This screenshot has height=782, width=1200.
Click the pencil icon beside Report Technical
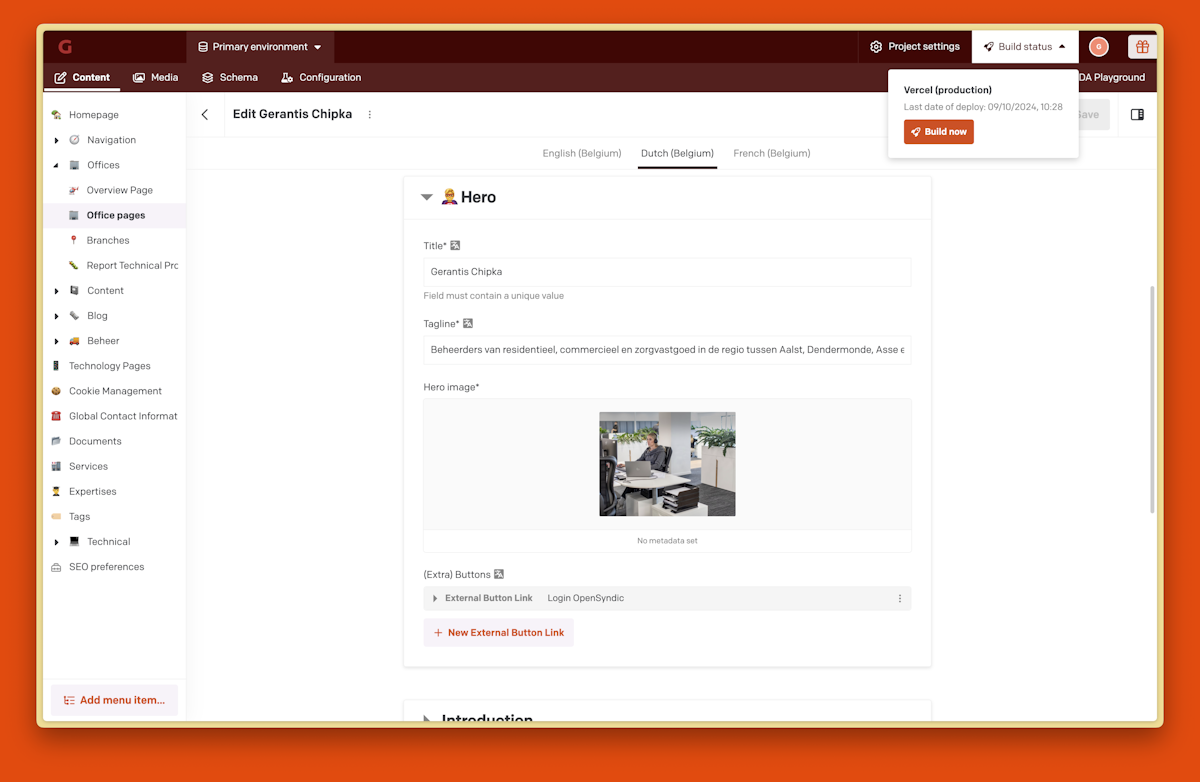74,265
